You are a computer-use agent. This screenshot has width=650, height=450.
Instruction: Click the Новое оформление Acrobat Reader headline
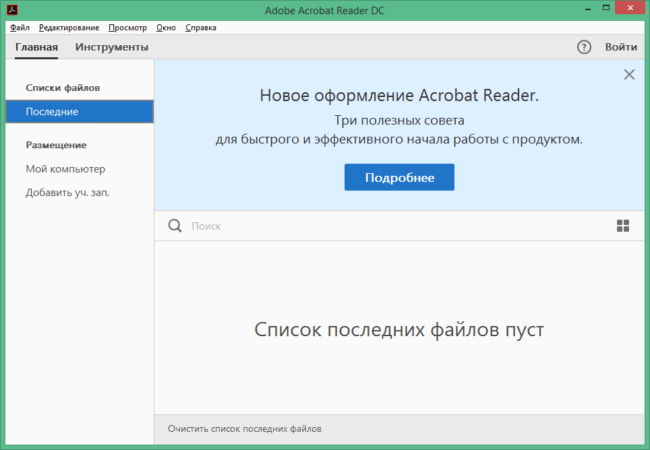399,96
